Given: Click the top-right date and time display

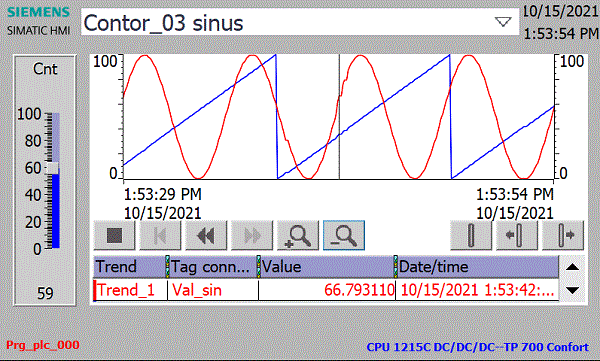Looking at the screenshot, I should tap(561, 22).
